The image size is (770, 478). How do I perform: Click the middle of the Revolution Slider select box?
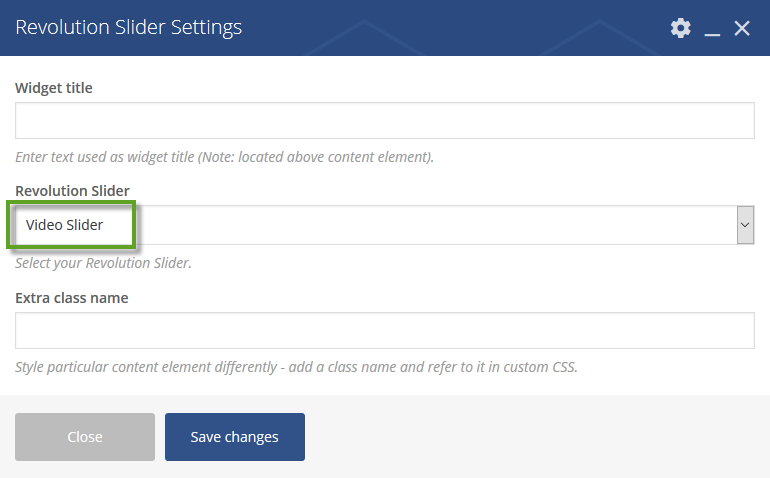click(385, 225)
